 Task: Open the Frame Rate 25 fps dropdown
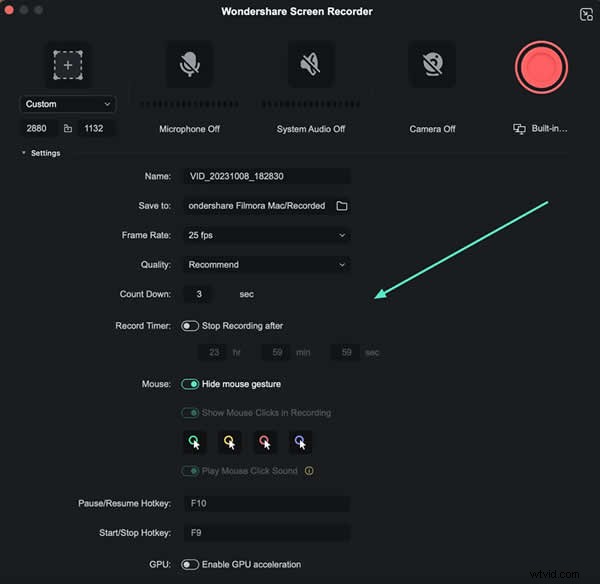(267, 235)
